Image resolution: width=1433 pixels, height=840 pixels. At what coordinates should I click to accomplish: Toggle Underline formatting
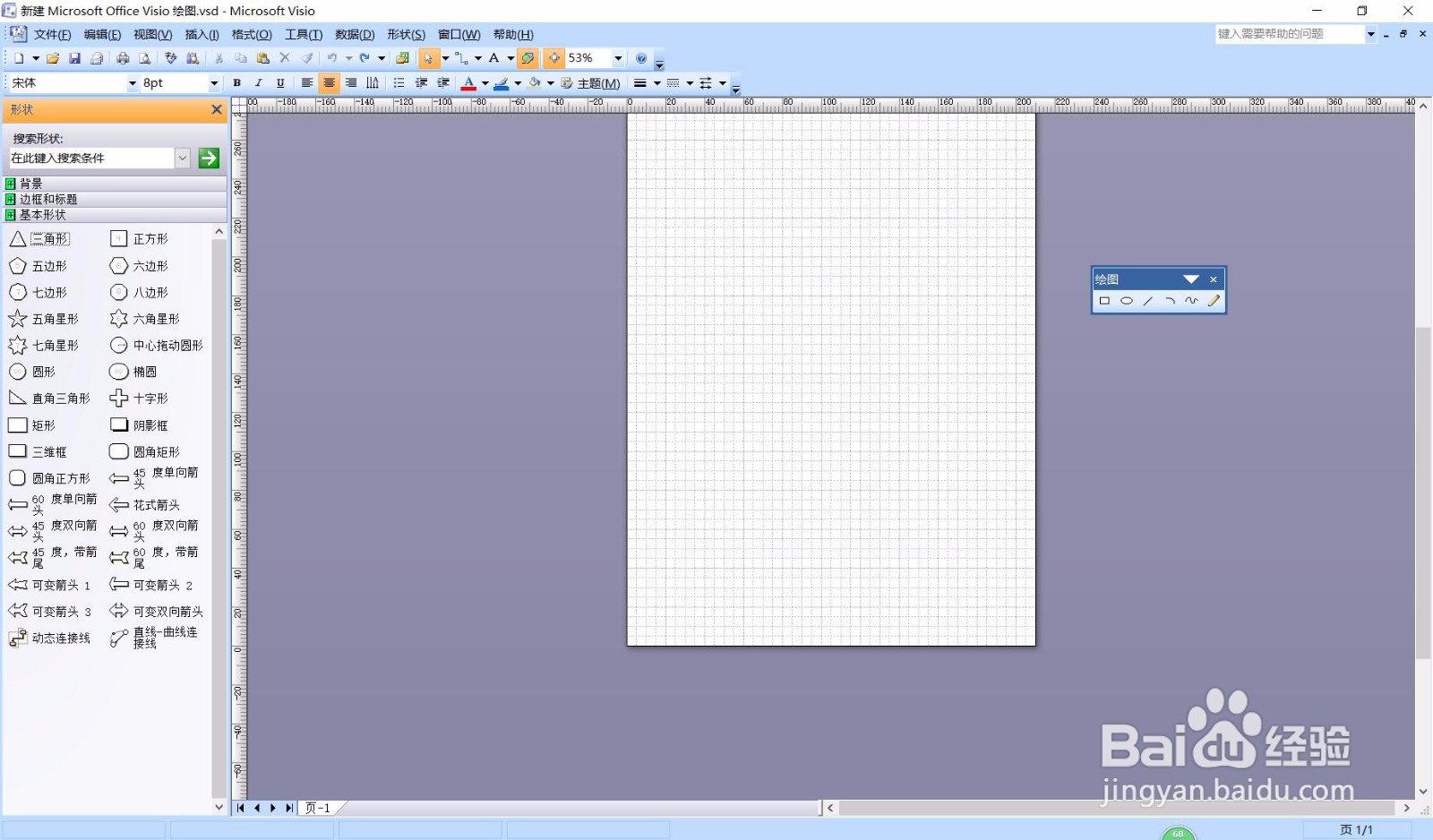[x=280, y=83]
